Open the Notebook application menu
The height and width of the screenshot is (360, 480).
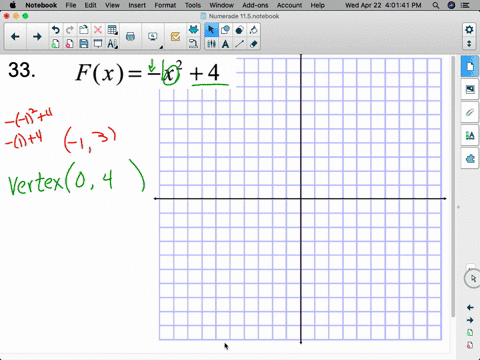[x=41, y=5]
